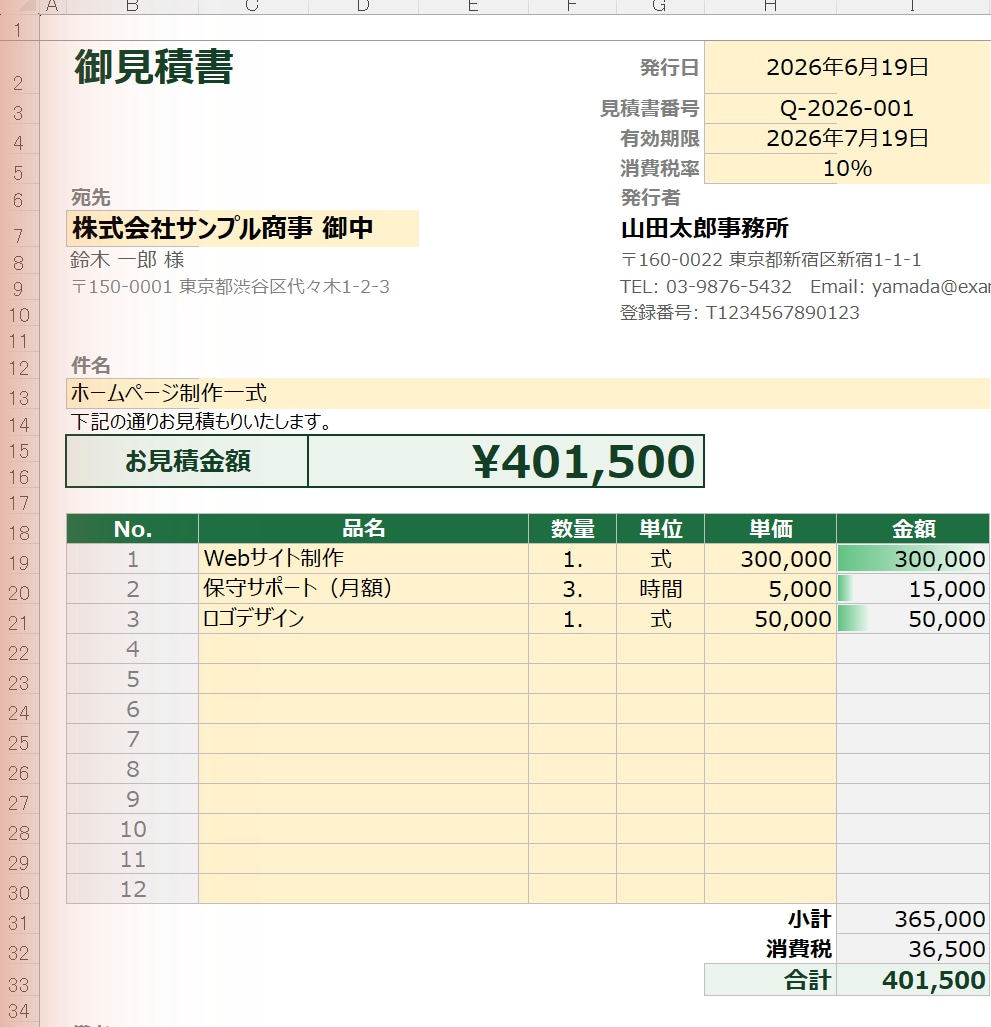Click the issuer name 山田太郎事務所
This screenshot has height=1027, width=991.
click(705, 229)
